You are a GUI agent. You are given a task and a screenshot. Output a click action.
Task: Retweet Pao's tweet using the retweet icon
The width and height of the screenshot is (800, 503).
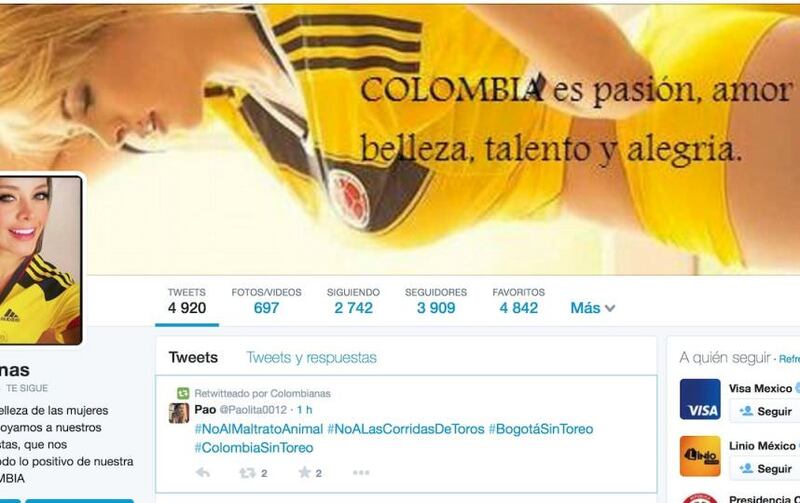tap(247, 473)
